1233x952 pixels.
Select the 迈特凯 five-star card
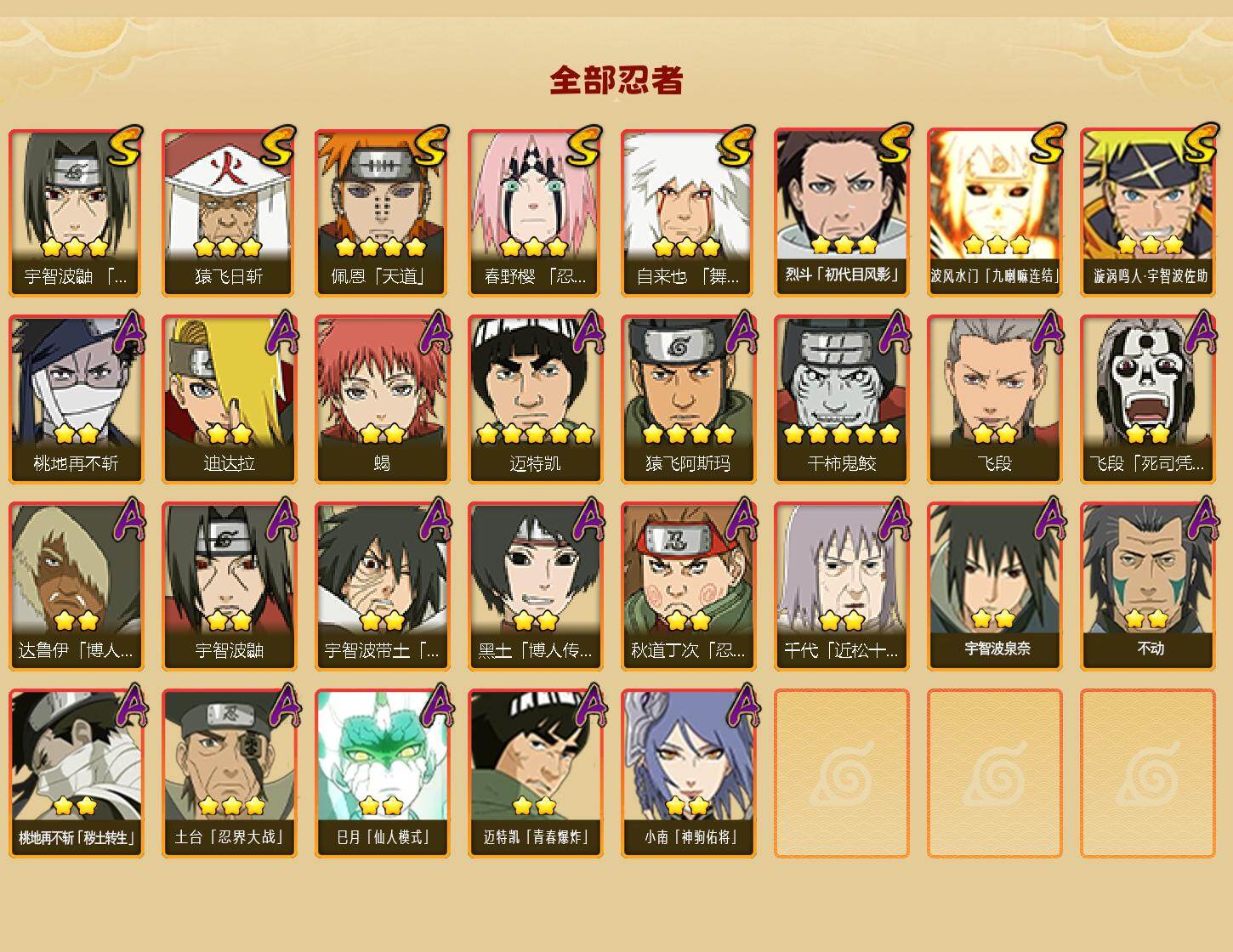point(536,399)
